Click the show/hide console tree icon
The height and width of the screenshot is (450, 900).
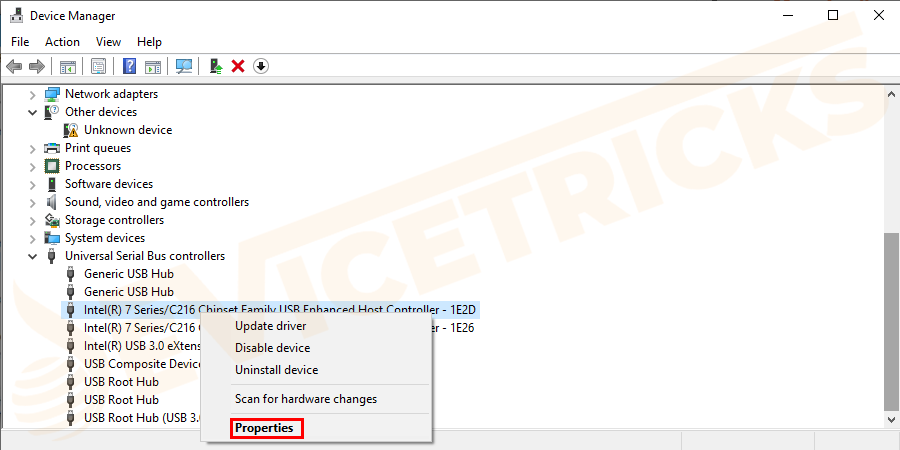click(x=68, y=67)
